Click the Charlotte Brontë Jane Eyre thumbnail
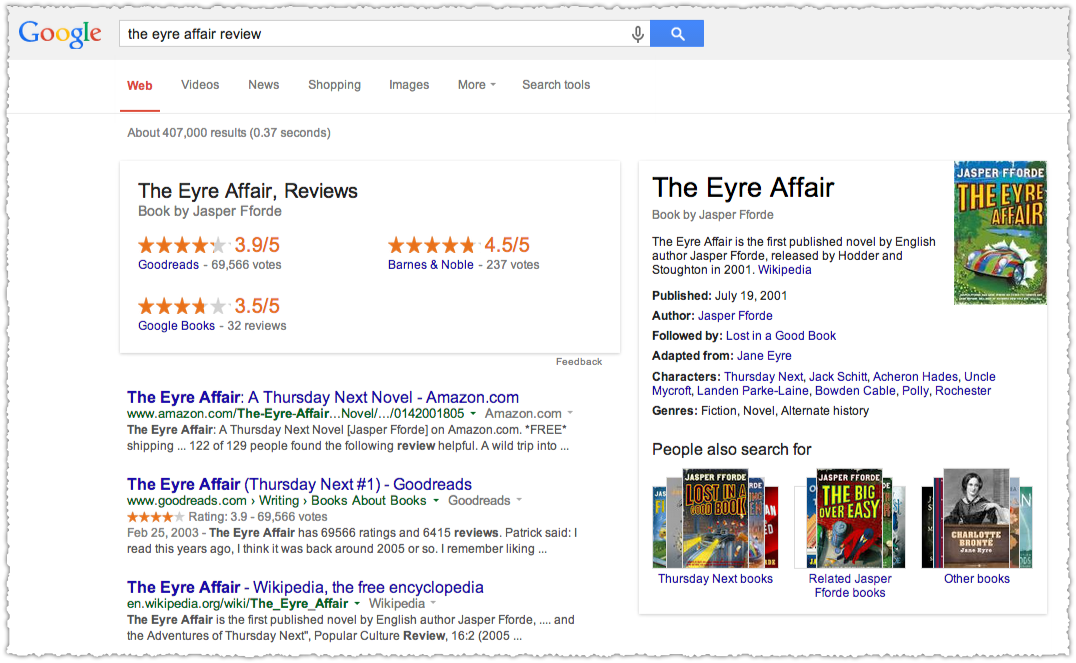This screenshot has height=663, width=1076. (x=976, y=518)
